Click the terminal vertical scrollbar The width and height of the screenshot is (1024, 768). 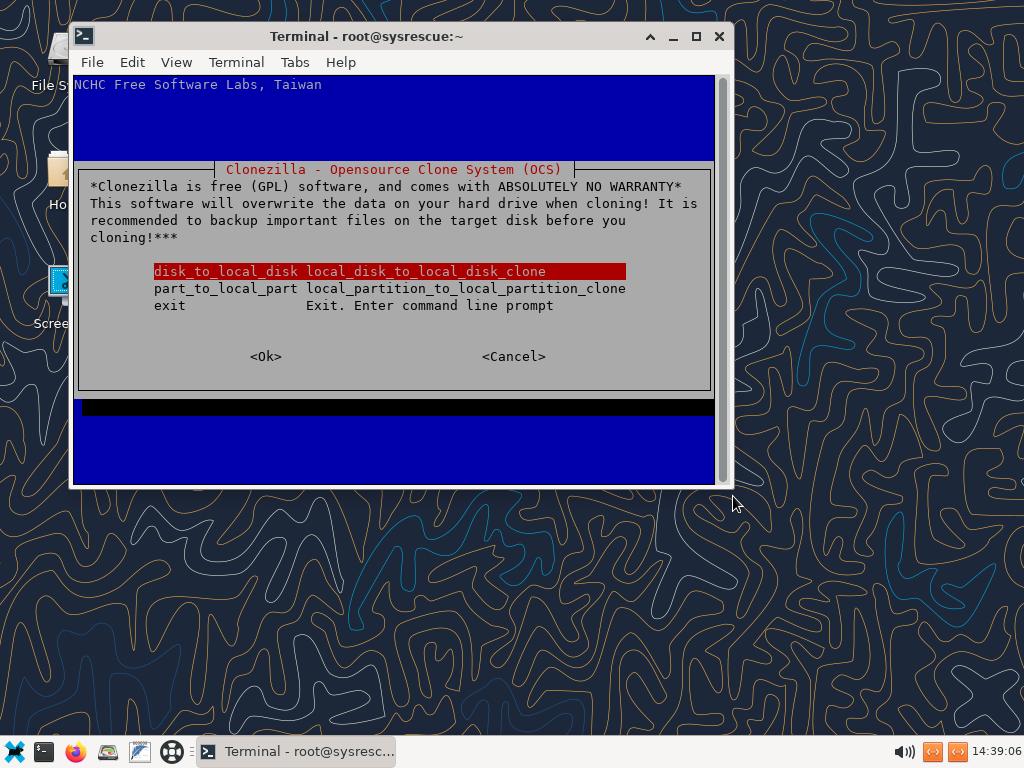click(723, 280)
